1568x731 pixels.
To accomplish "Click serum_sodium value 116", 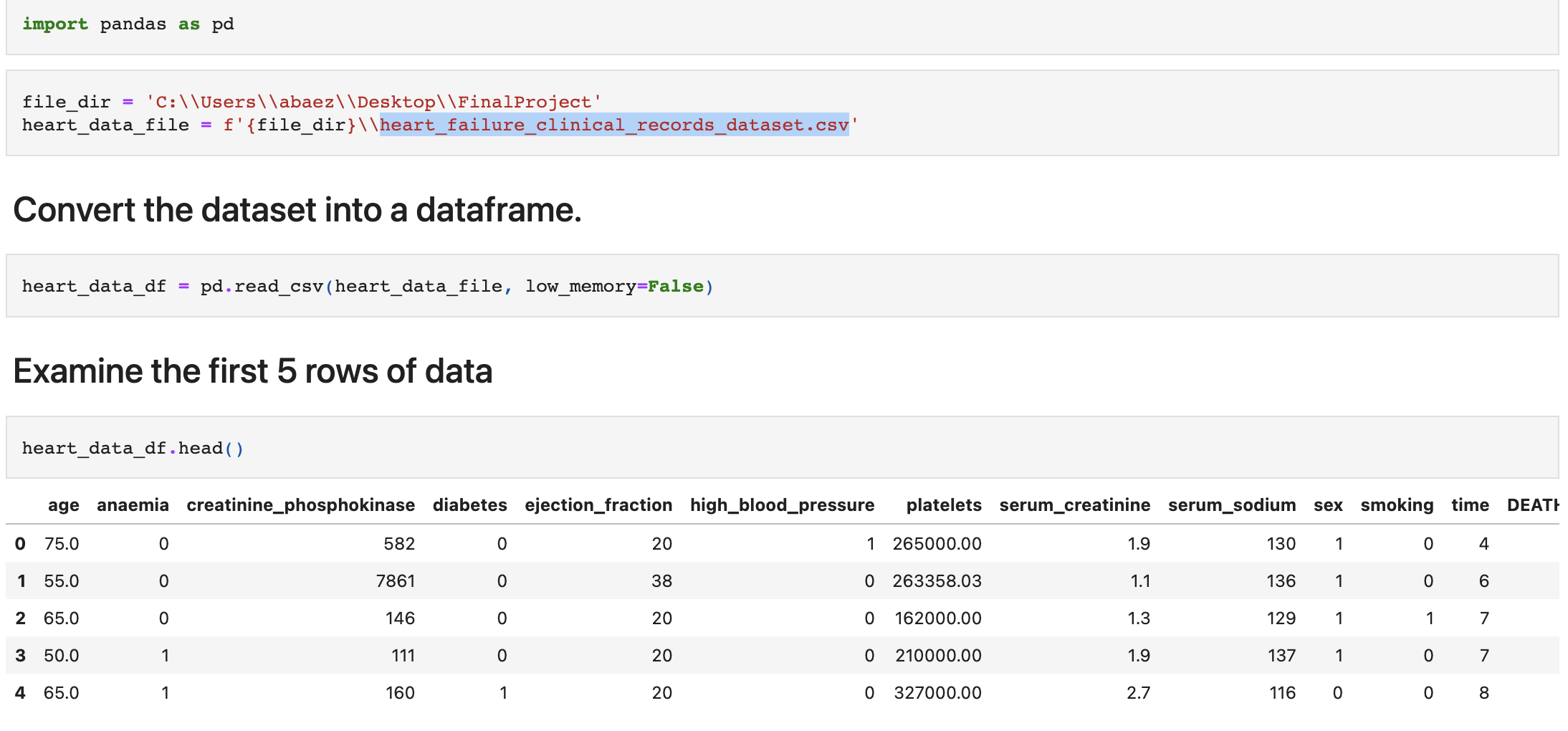I will [x=1282, y=693].
